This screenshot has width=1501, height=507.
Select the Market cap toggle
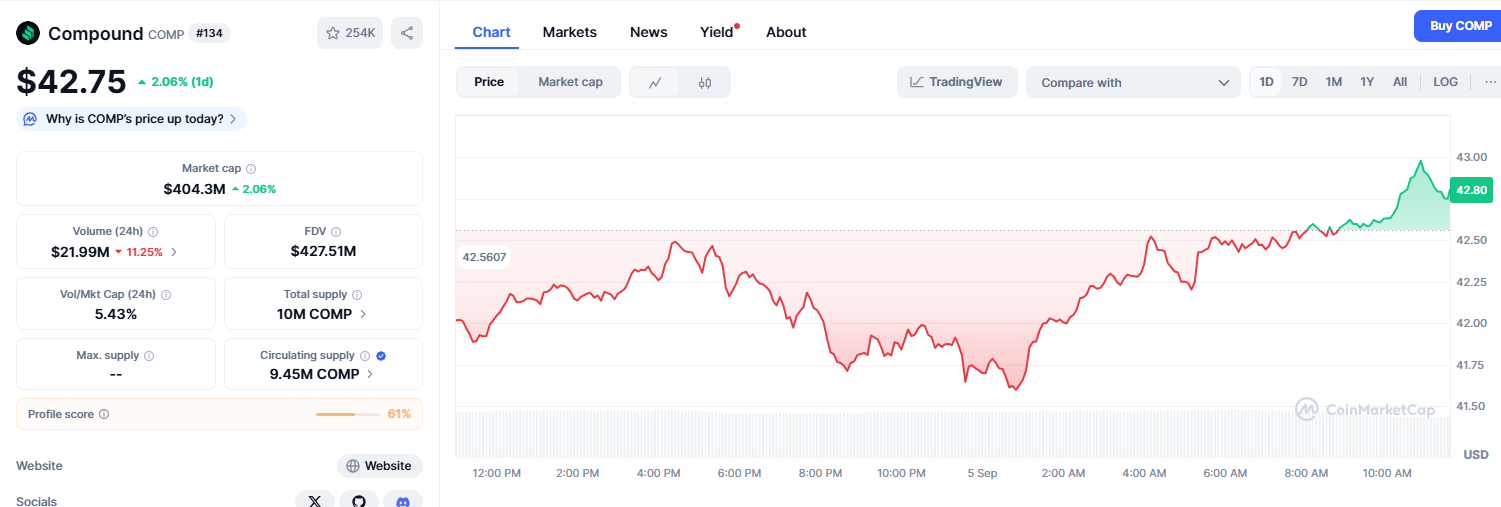pos(570,82)
